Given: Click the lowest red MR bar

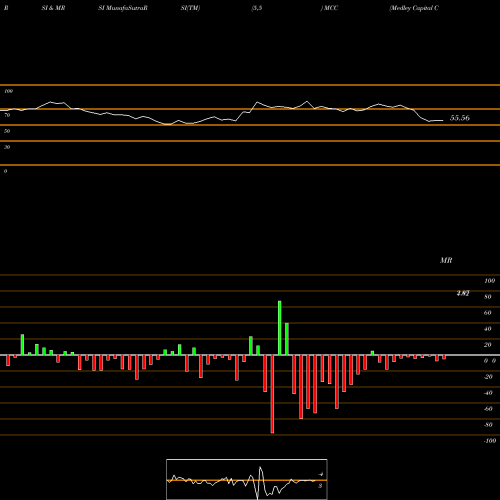Looking at the screenshot, I should coord(272,394).
